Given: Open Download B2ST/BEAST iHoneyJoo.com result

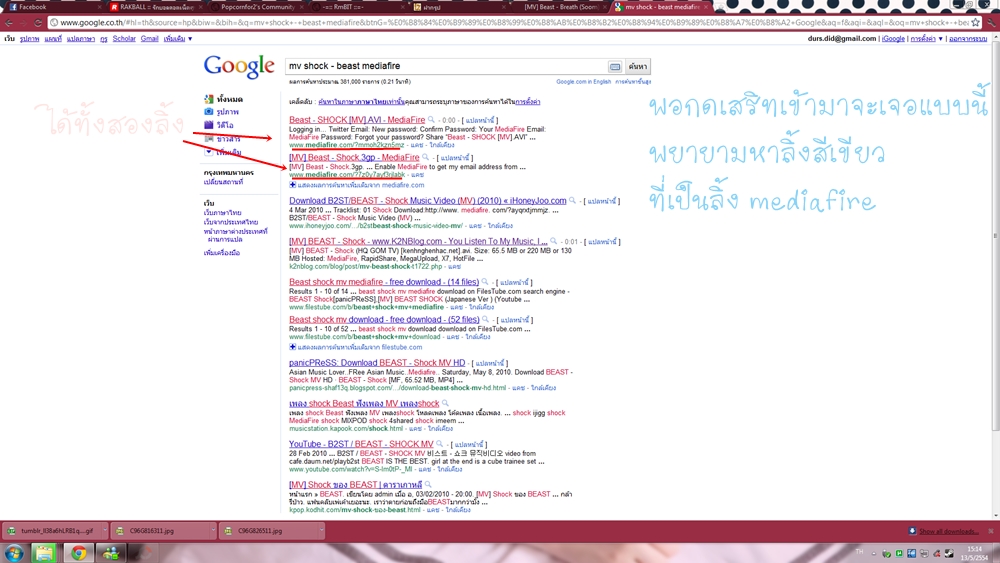Looking at the screenshot, I should [x=427, y=201].
